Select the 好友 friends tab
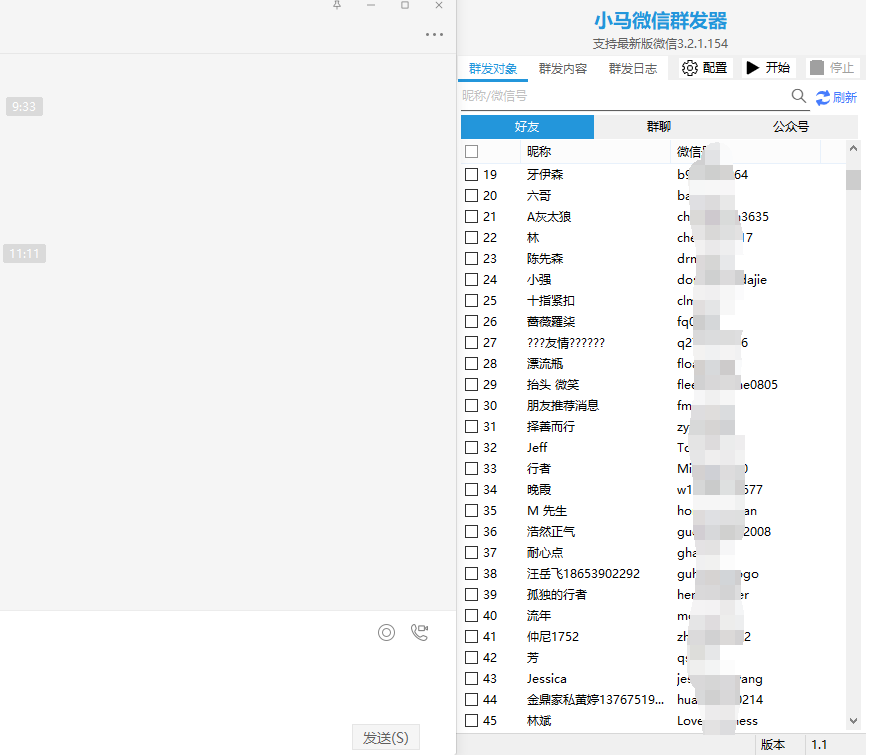Image resolution: width=880 pixels, height=755 pixels. coord(527,127)
